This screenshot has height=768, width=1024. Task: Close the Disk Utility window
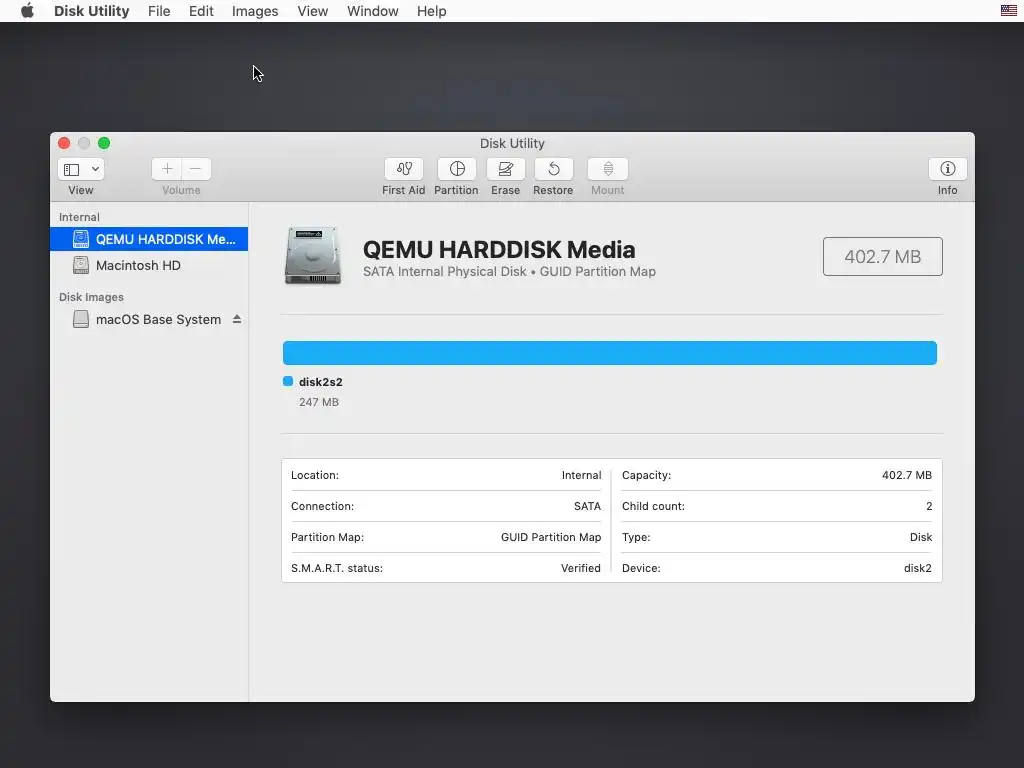coord(64,143)
